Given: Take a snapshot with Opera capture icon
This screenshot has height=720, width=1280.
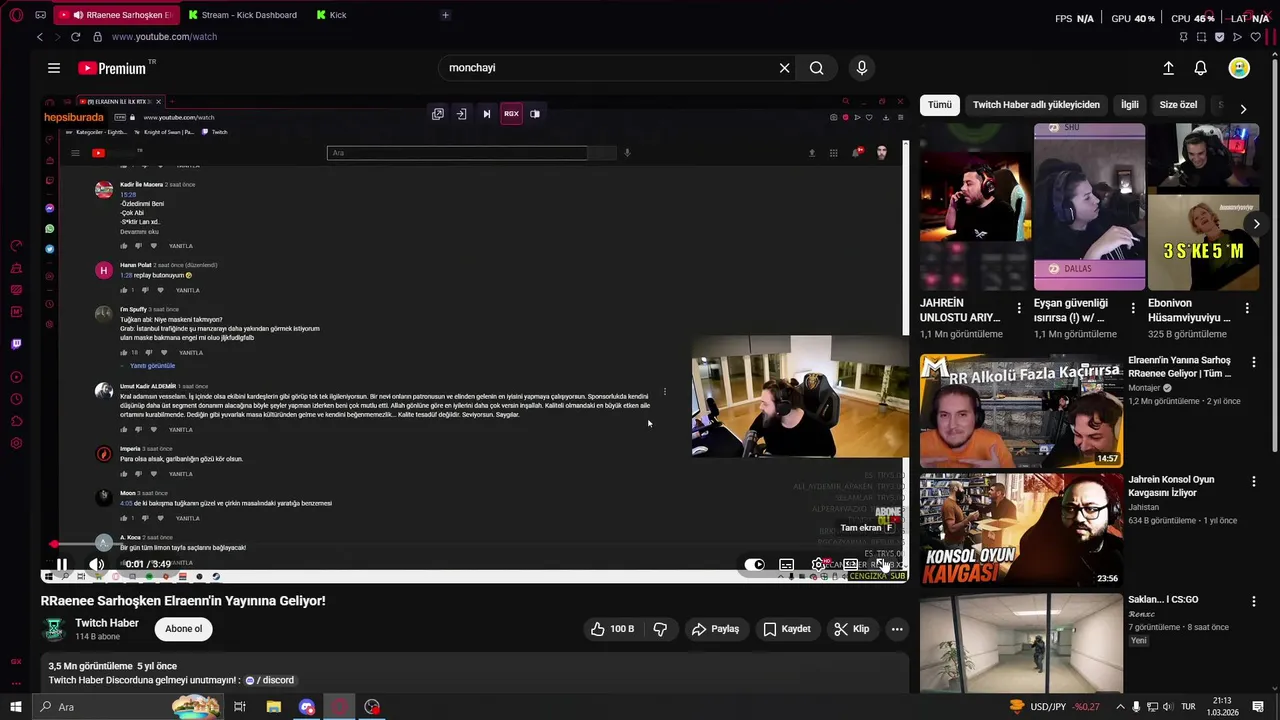Looking at the screenshot, I should coord(1202,37).
